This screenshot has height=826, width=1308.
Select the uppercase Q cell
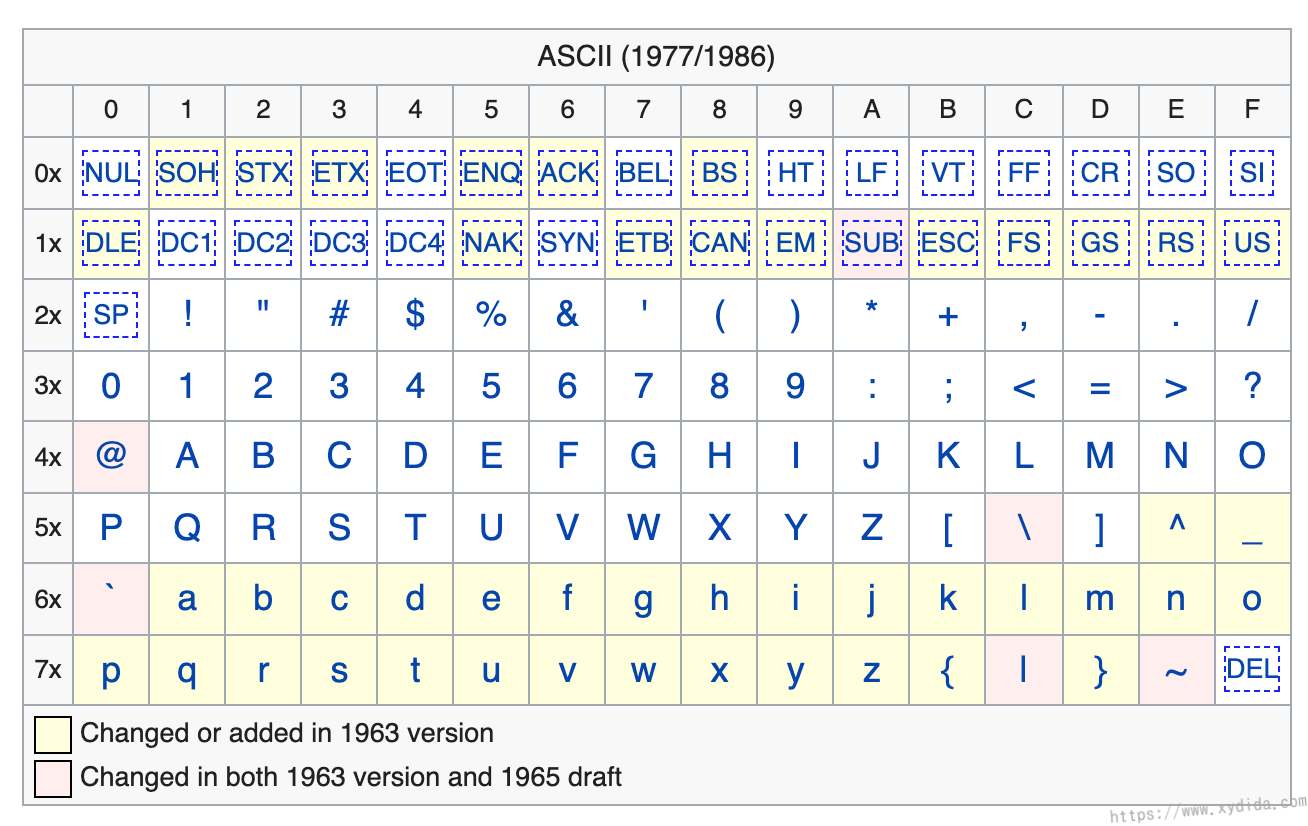tap(187, 528)
